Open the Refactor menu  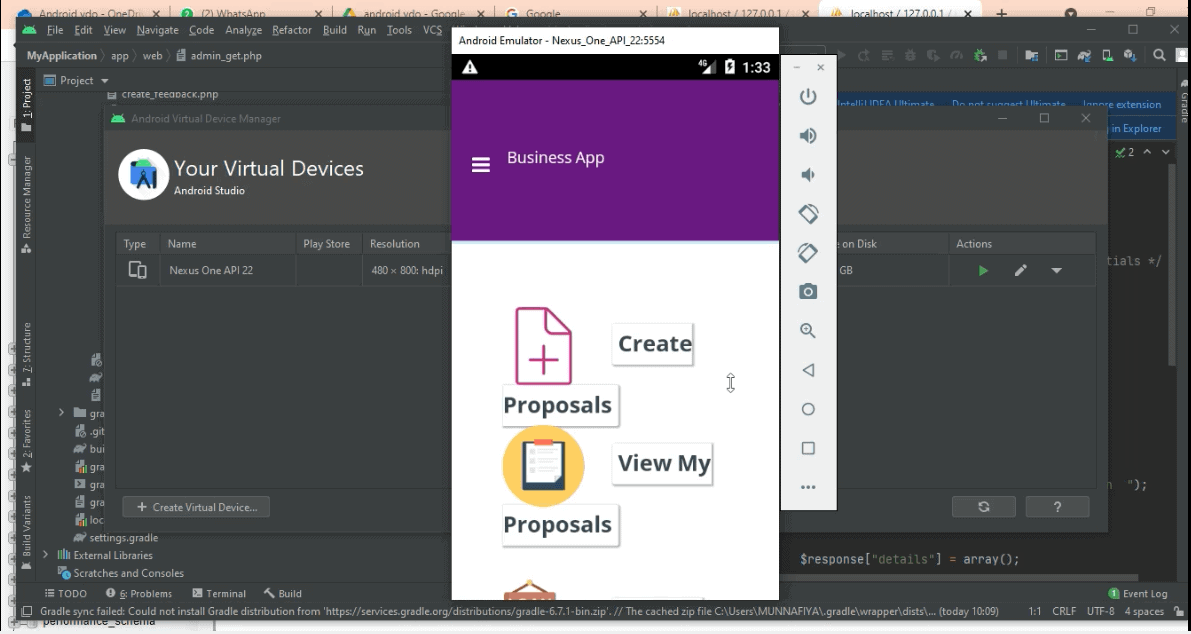(x=291, y=30)
